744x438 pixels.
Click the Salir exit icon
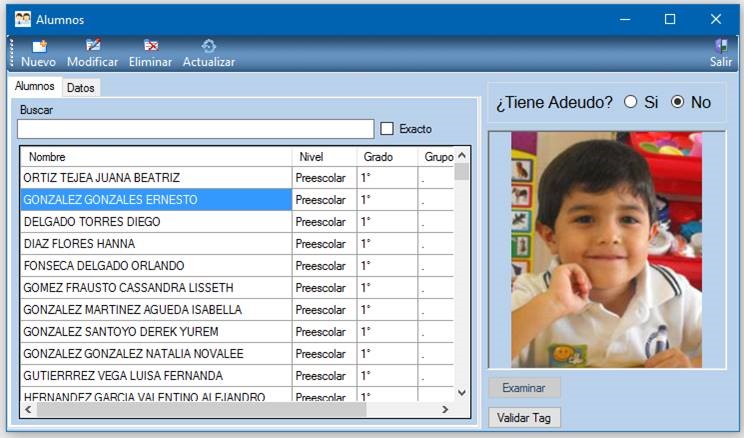pyautogui.click(x=720, y=46)
